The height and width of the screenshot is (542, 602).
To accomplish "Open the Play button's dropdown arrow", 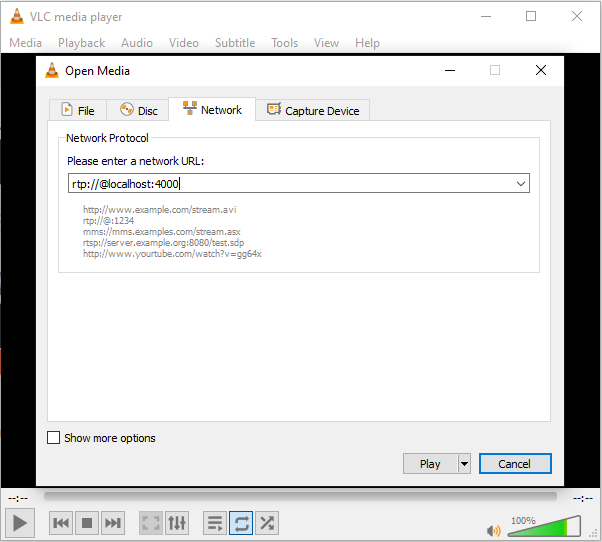I will click(464, 464).
